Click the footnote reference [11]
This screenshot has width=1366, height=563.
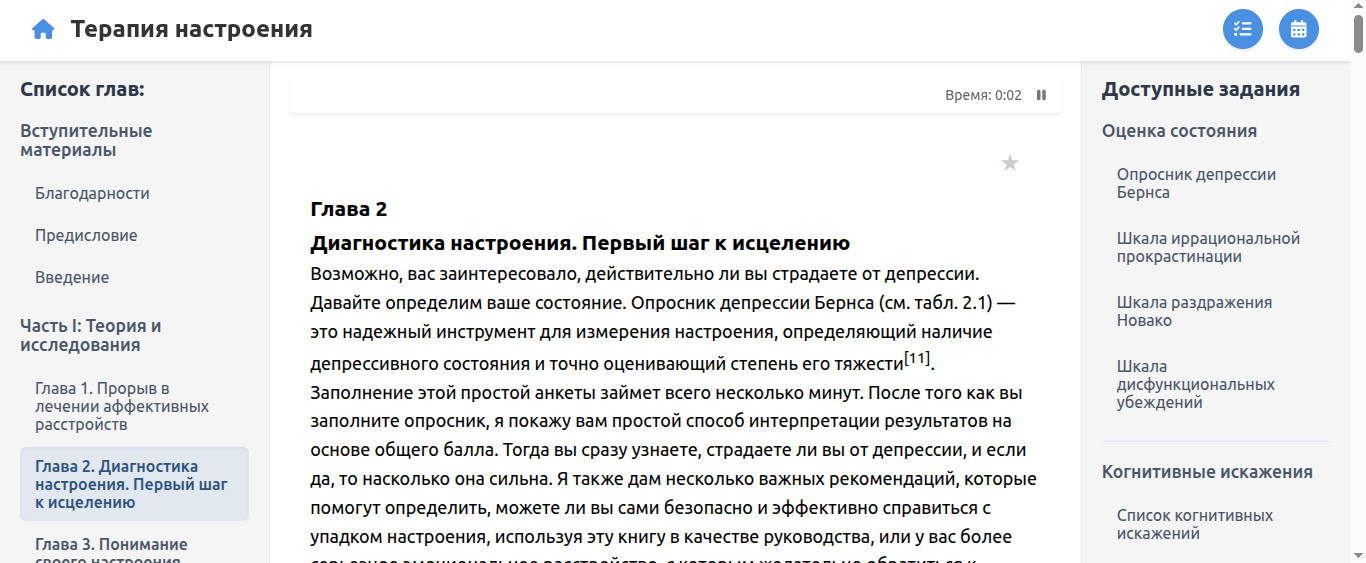coord(917,357)
